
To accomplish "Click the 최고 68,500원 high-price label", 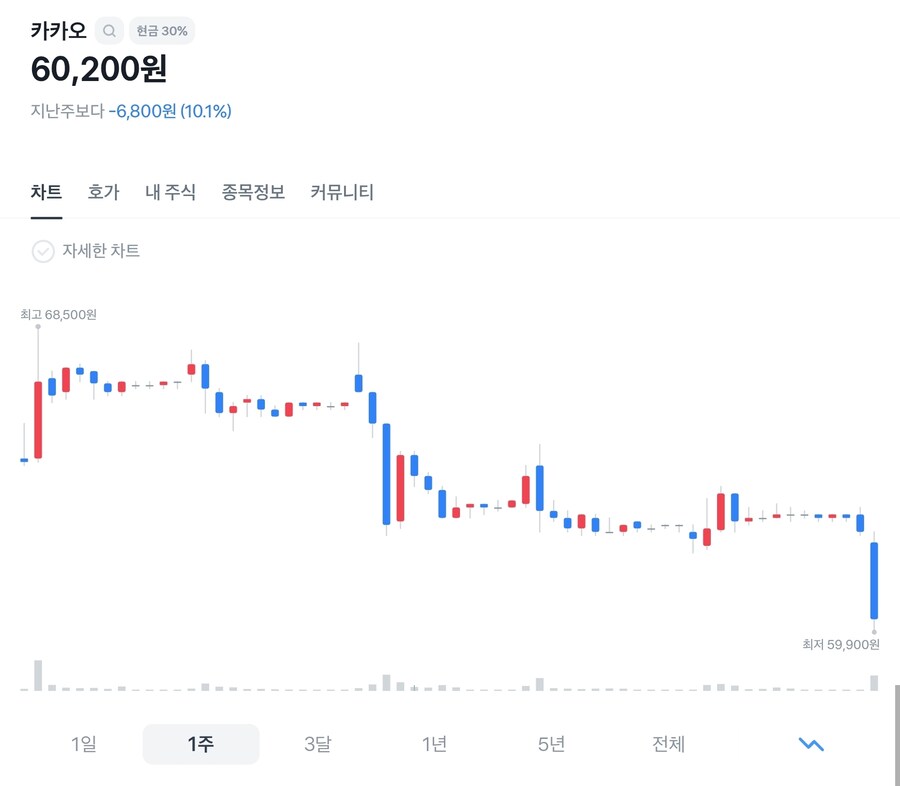I will tap(58, 315).
